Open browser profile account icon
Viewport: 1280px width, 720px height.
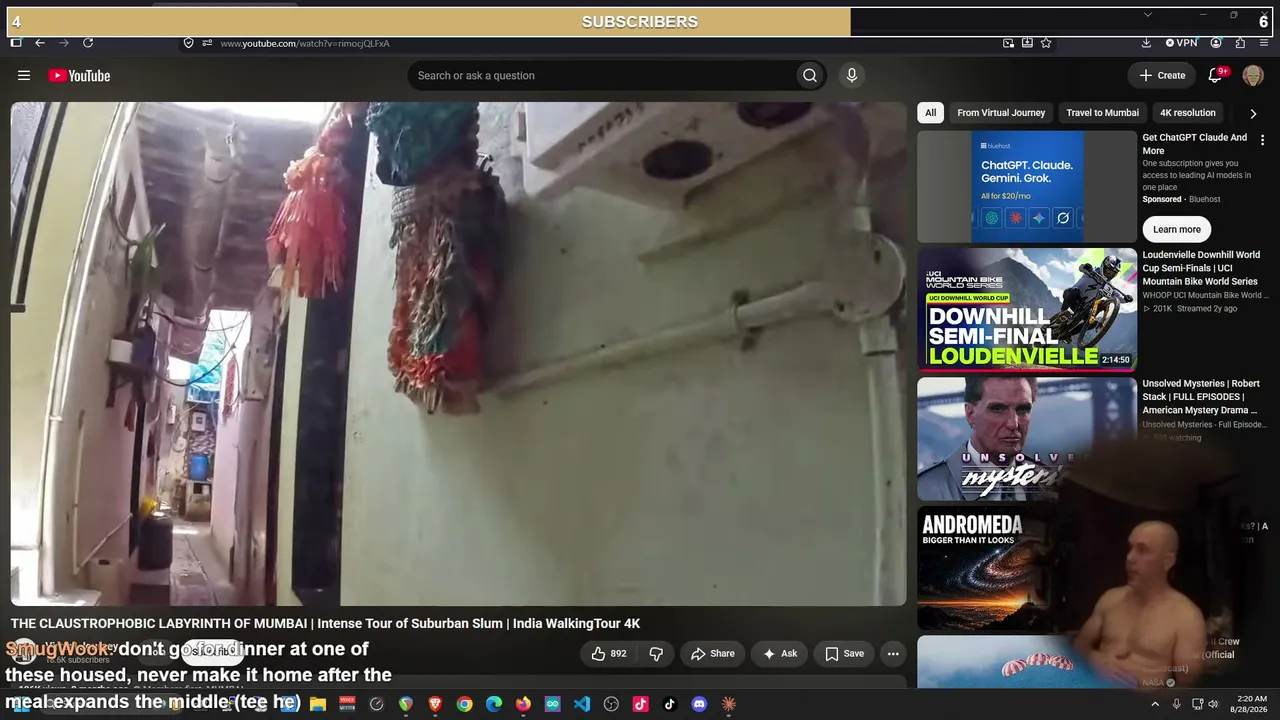coord(1216,43)
